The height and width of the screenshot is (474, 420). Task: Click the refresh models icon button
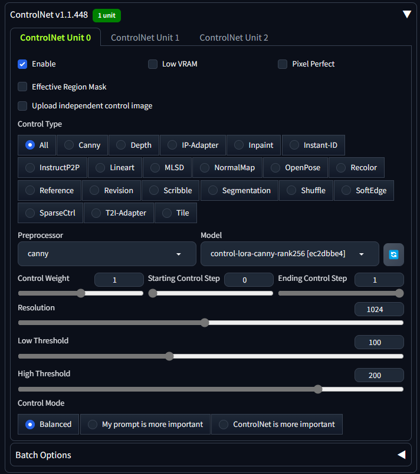pos(393,255)
